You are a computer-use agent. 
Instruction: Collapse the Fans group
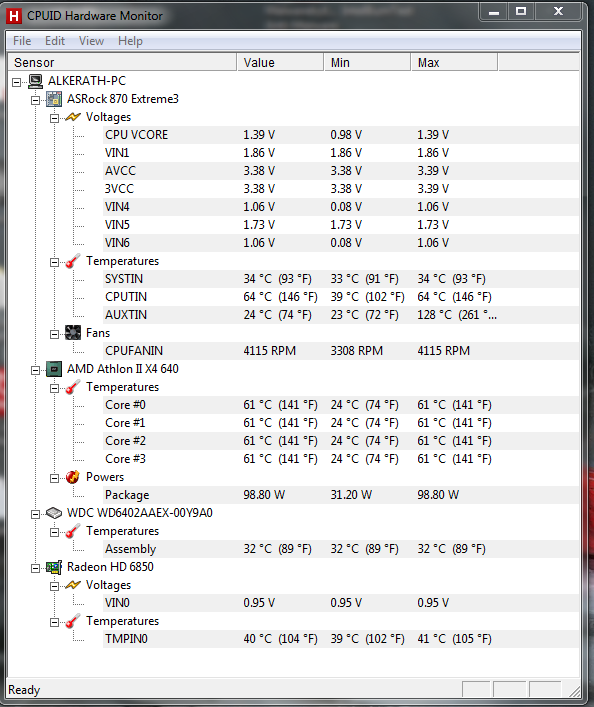[54, 334]
